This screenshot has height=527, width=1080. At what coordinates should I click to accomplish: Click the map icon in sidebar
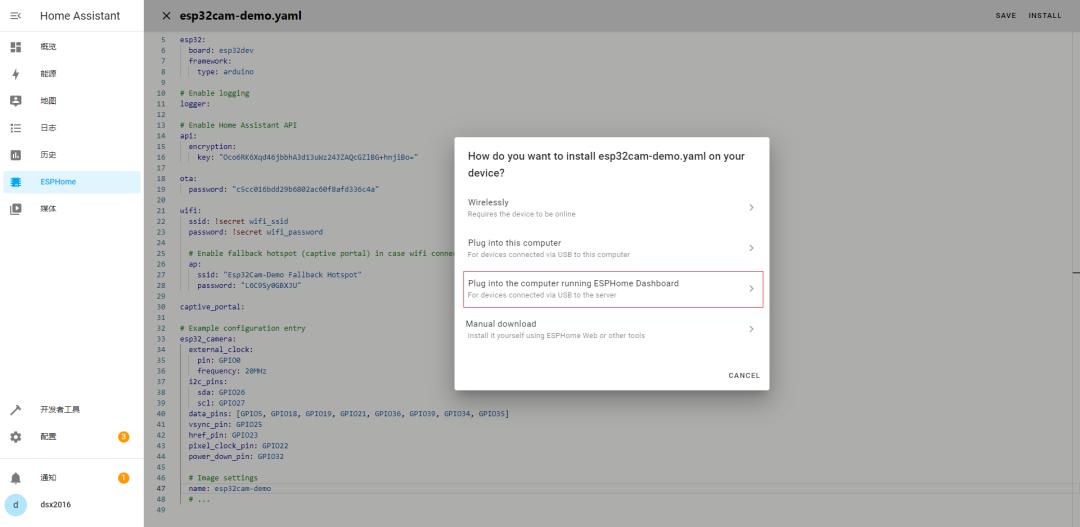(x=15, y=101)
